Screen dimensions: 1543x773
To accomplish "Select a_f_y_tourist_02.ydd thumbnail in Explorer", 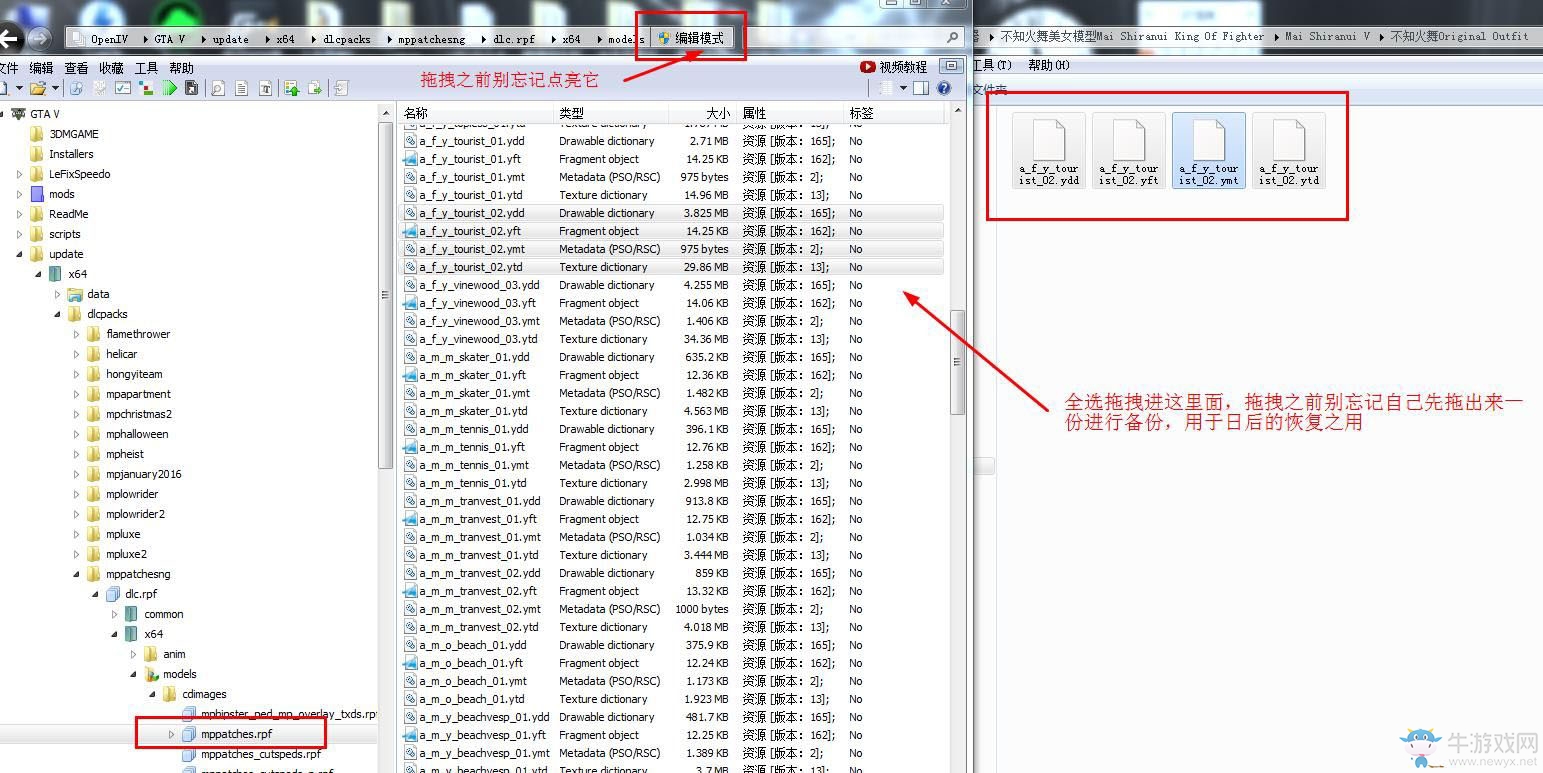I will 1049,151.
